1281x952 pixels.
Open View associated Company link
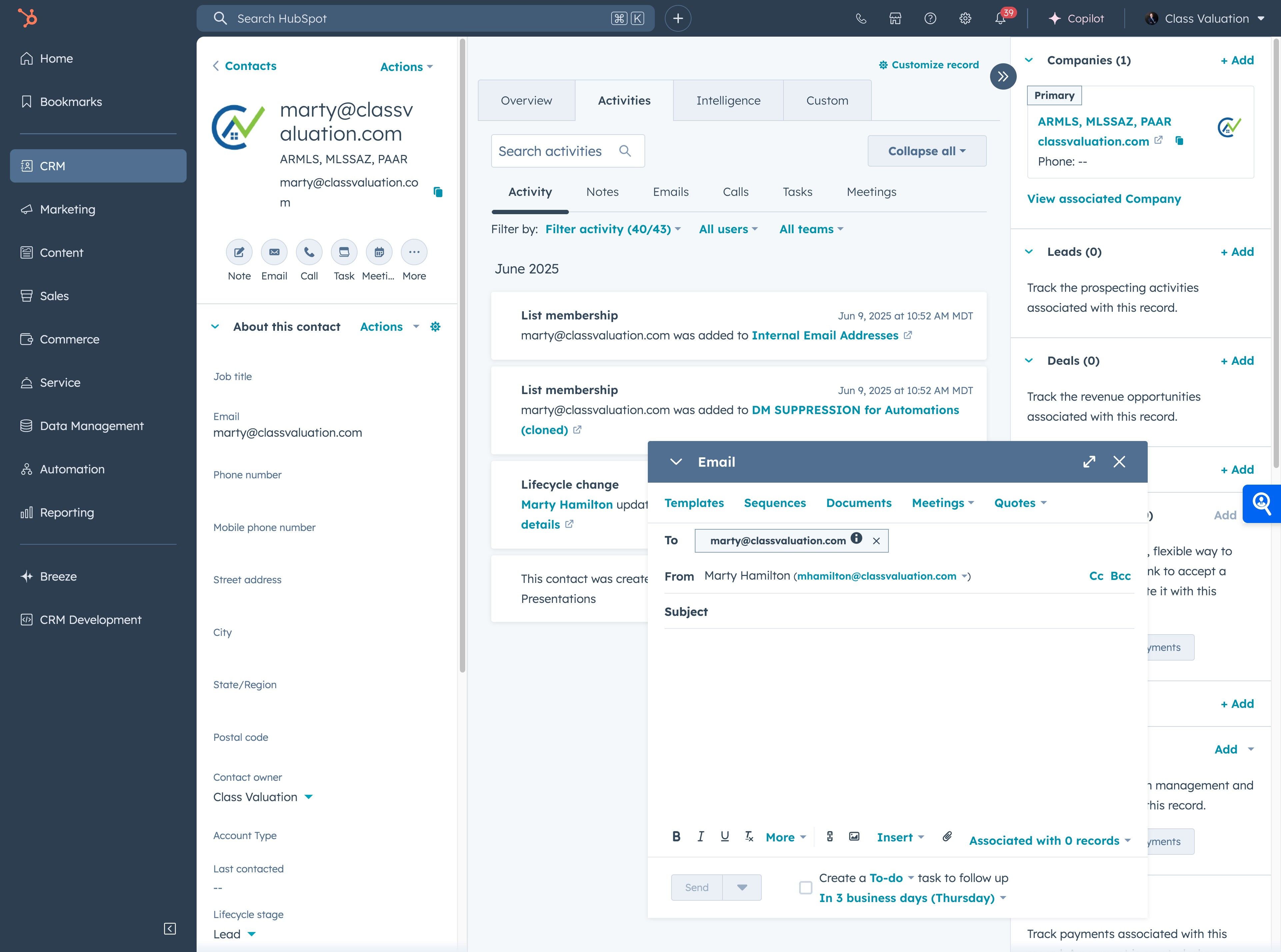(x=1103, y=199)
